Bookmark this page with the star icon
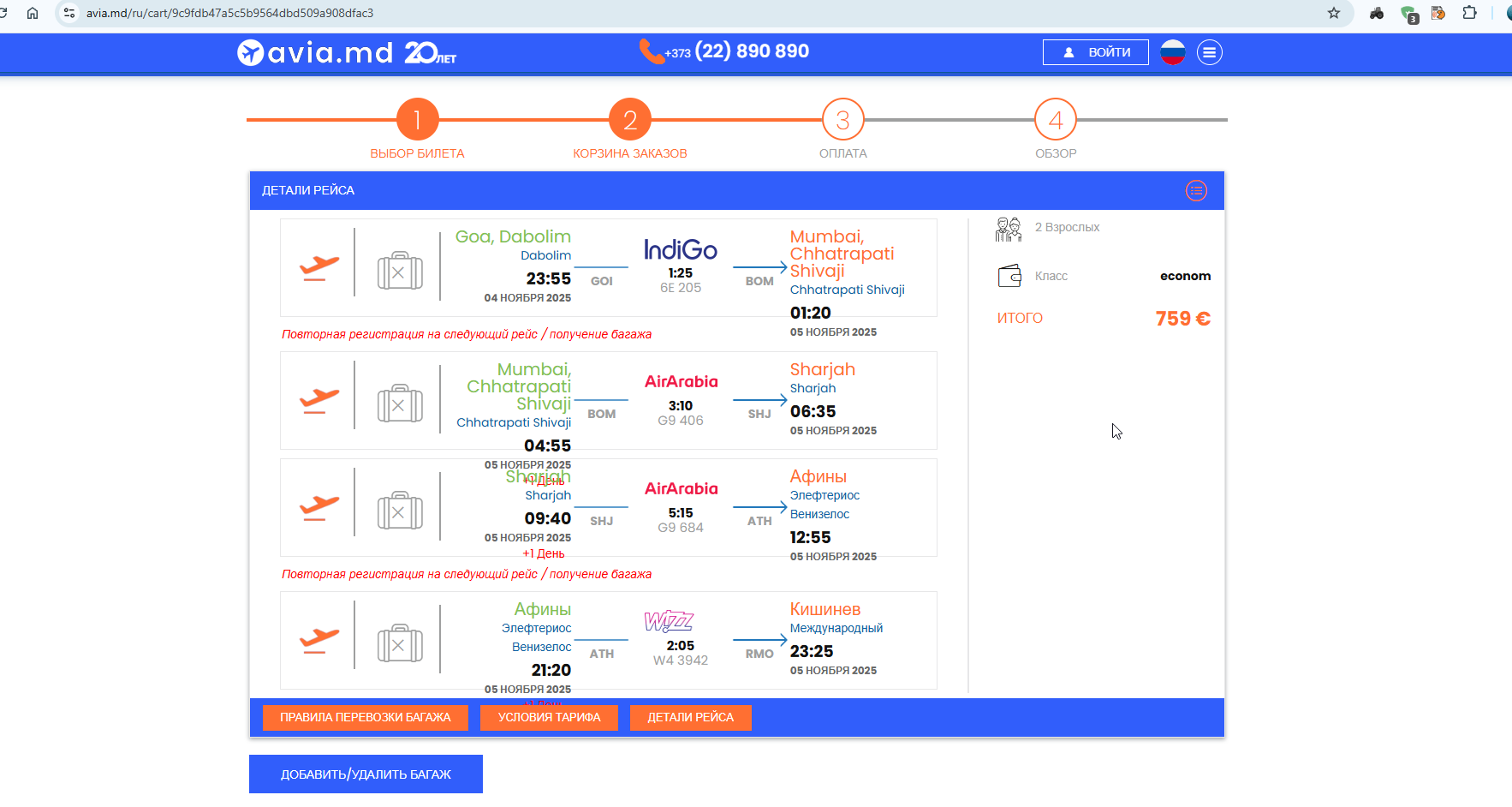The width and height of the screenshot is (1512, 807). 1334,13
